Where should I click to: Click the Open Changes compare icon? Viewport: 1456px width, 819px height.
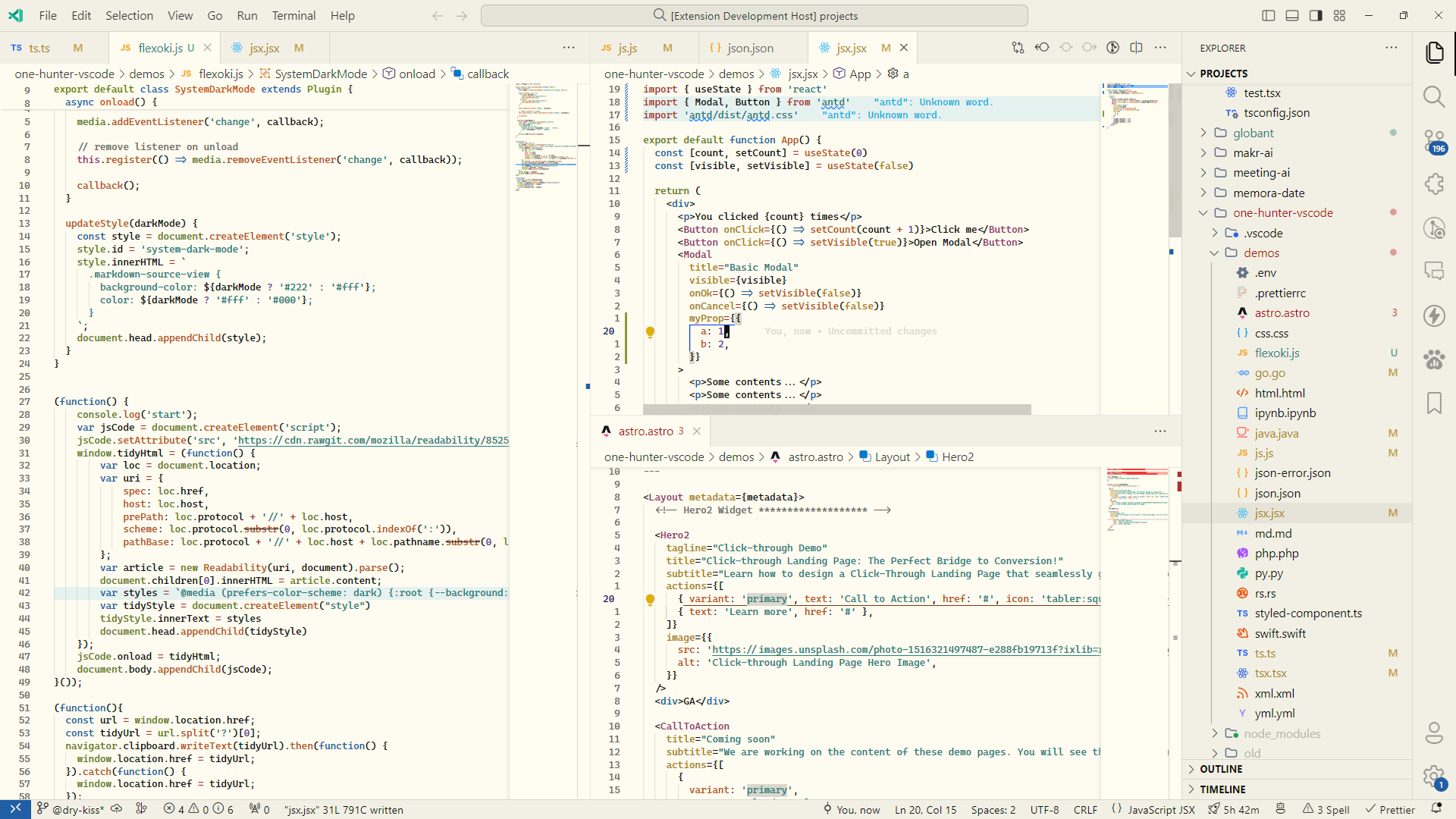click(1018, 48)
